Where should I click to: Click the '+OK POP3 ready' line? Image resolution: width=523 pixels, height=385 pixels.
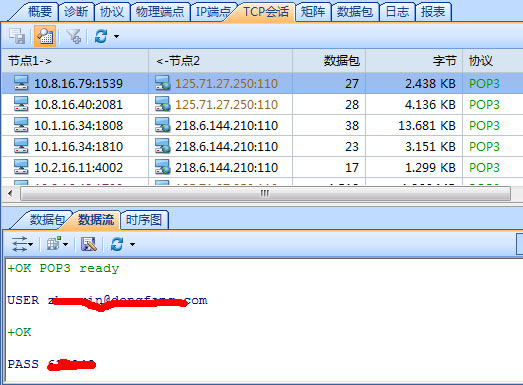pyautogui.click(x=63, y=268)
